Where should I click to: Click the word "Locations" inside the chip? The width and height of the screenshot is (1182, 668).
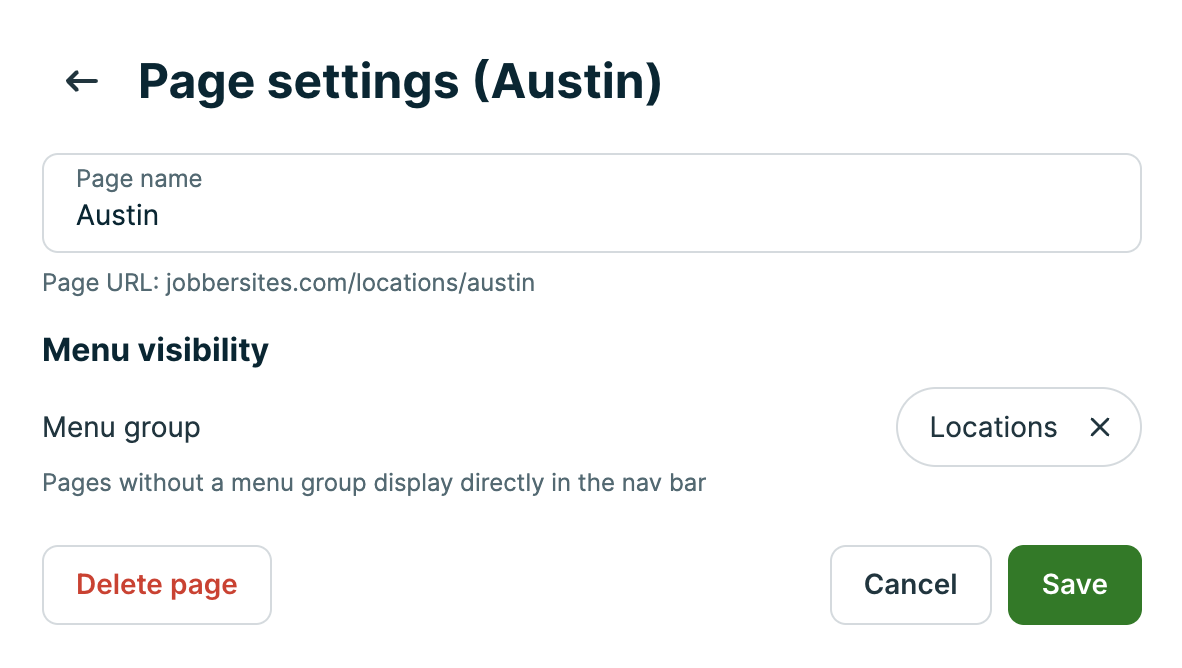(x=993, y=428)
